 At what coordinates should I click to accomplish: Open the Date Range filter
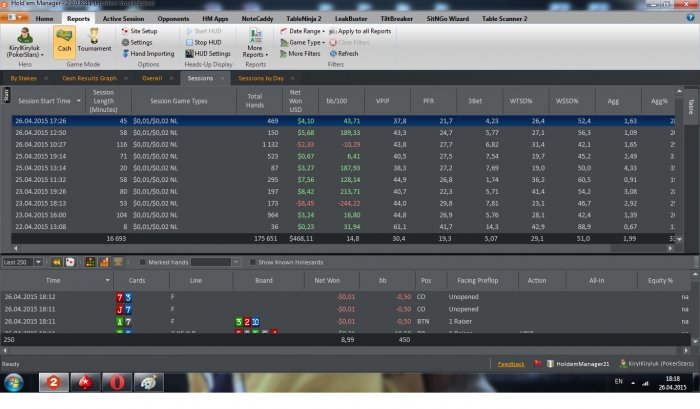tap(303, 31)
